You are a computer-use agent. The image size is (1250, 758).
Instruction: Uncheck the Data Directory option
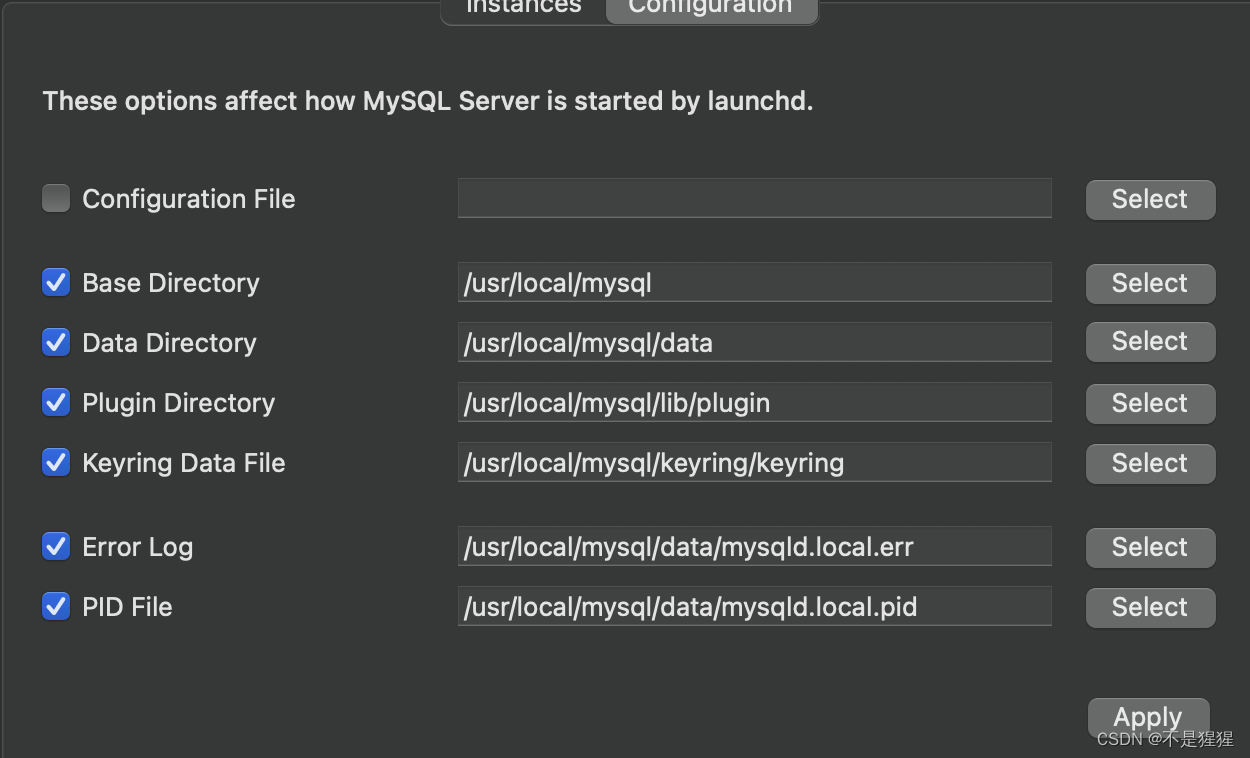[56, 342]
